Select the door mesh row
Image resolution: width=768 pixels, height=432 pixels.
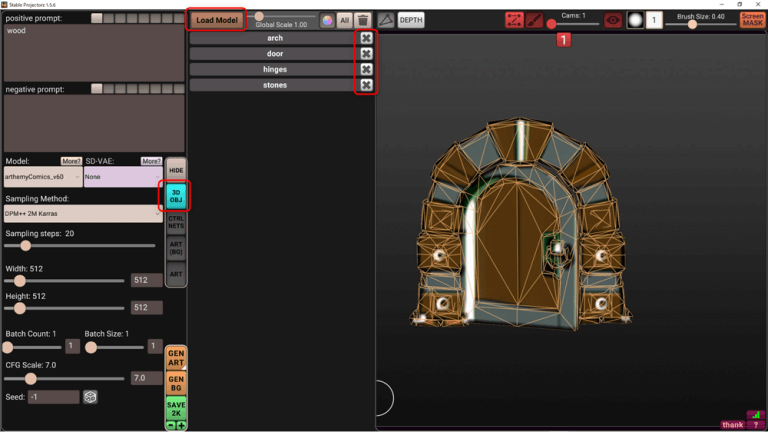pyautogui.click(x=274, y=54)
